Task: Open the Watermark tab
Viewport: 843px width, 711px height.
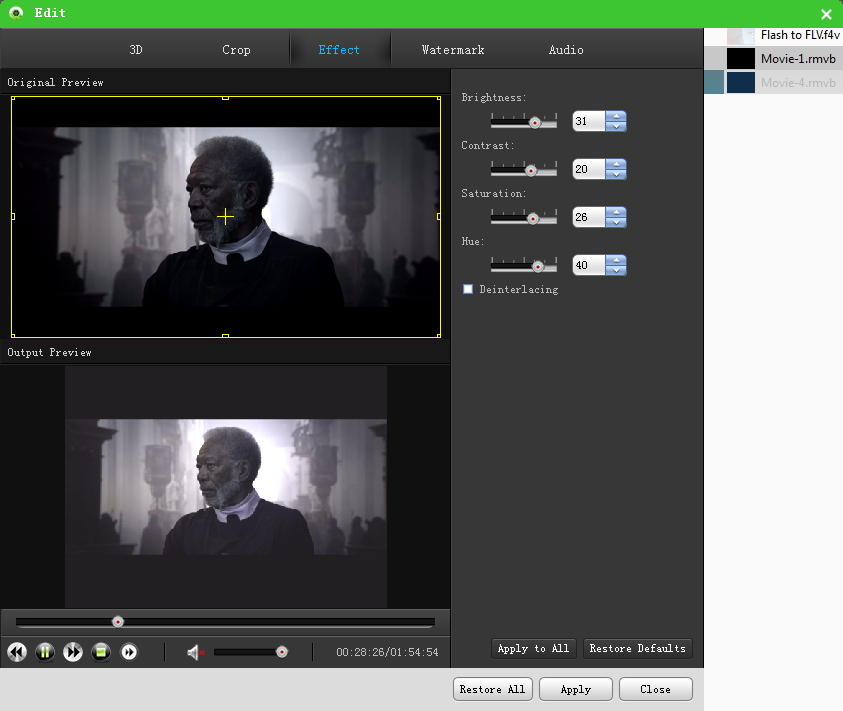Action: (453, 49)
